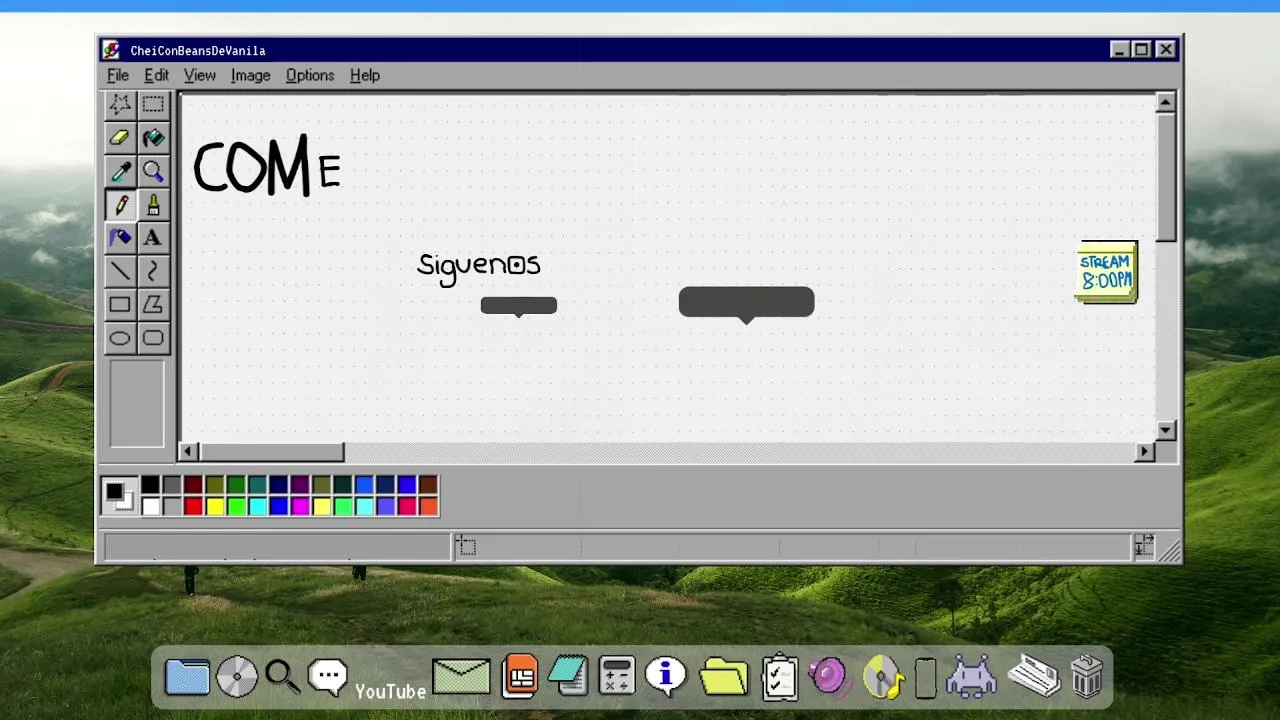Open the blue info bubble dock icon

point(666,677)
